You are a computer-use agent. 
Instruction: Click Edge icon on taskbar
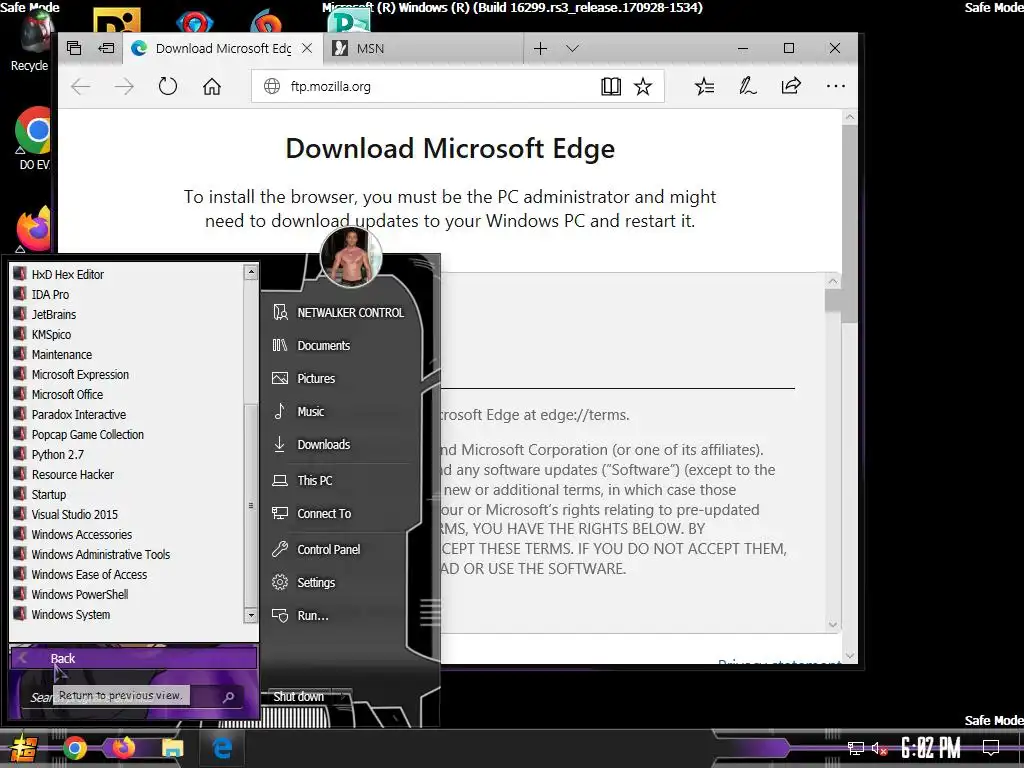tap(222, 748)
